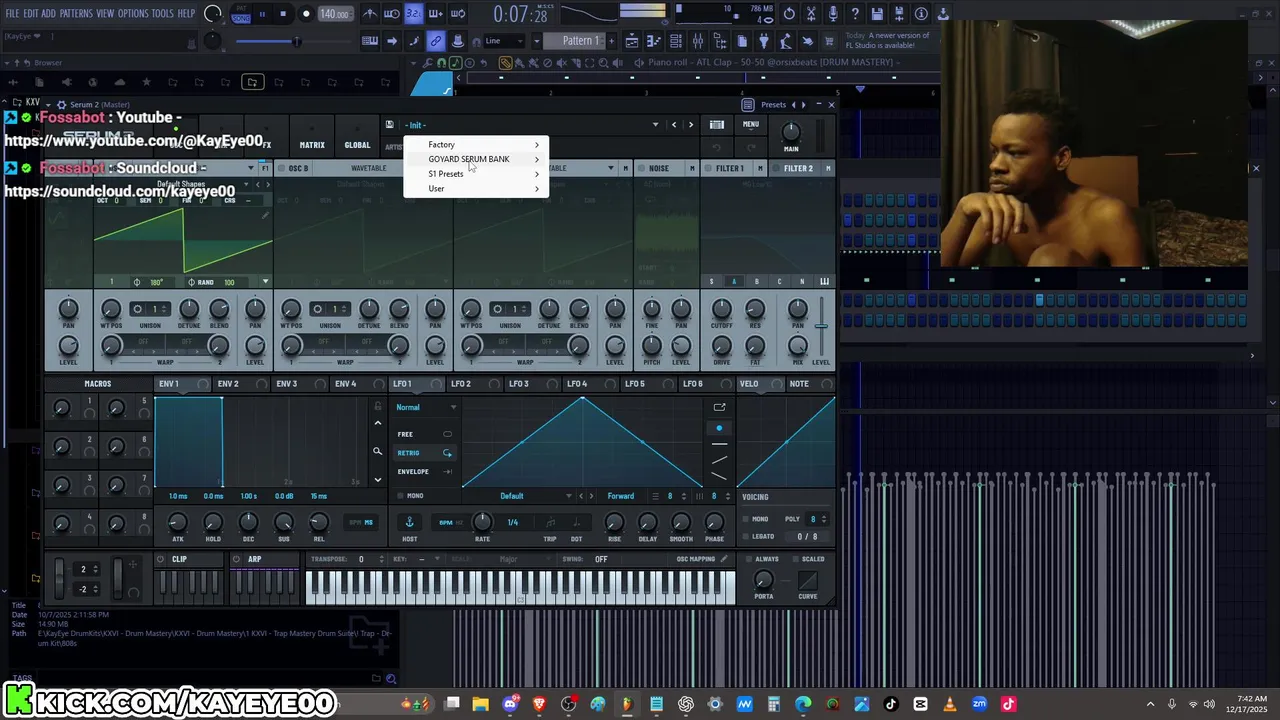Image resolution: width=1280 pixels, height=720 pixels.
Task: Open FL Studio PATTERNS menu
Action: pyautogui.click(x=76, y=14)
